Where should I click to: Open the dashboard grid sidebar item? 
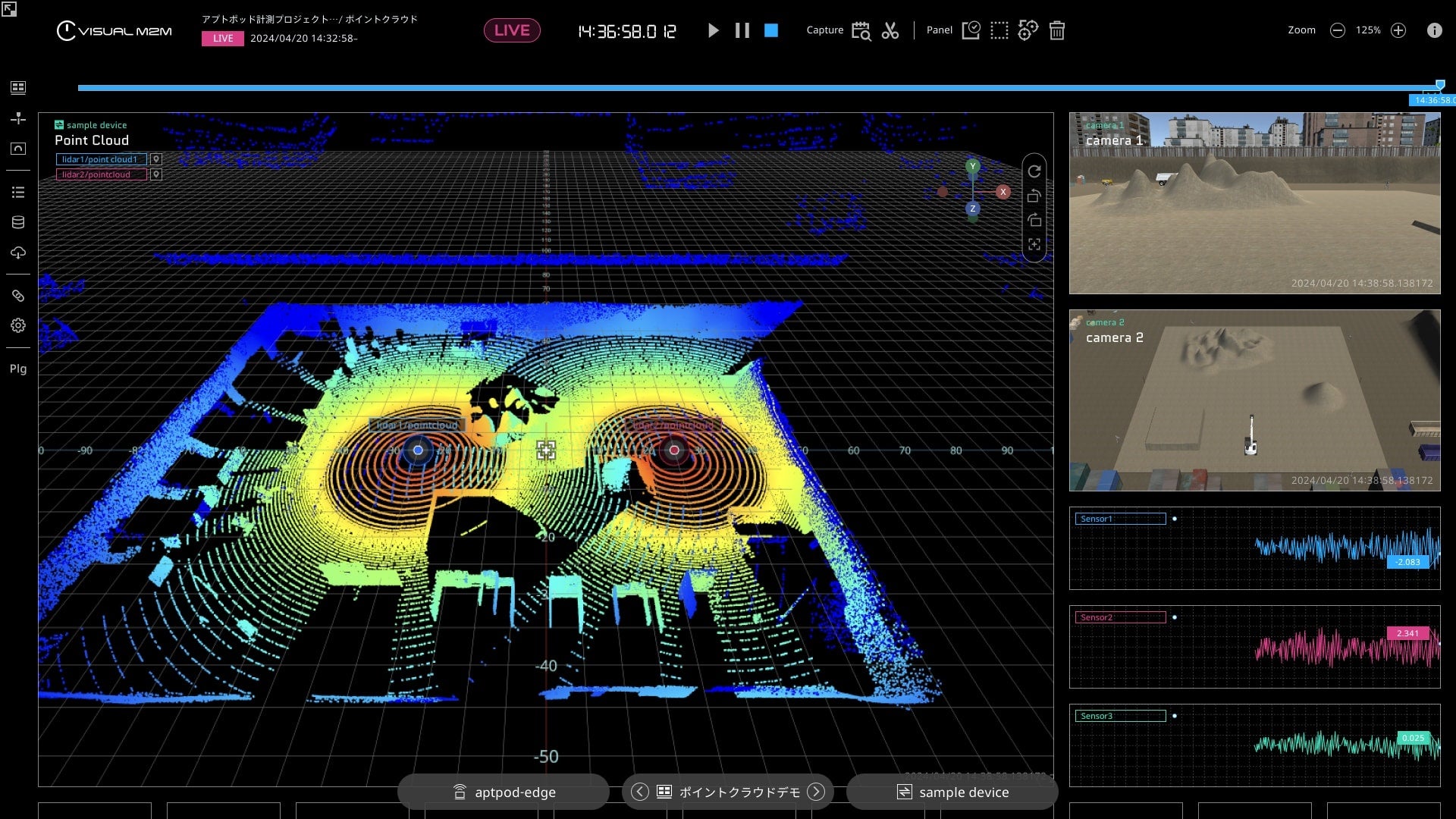point(18,87)
